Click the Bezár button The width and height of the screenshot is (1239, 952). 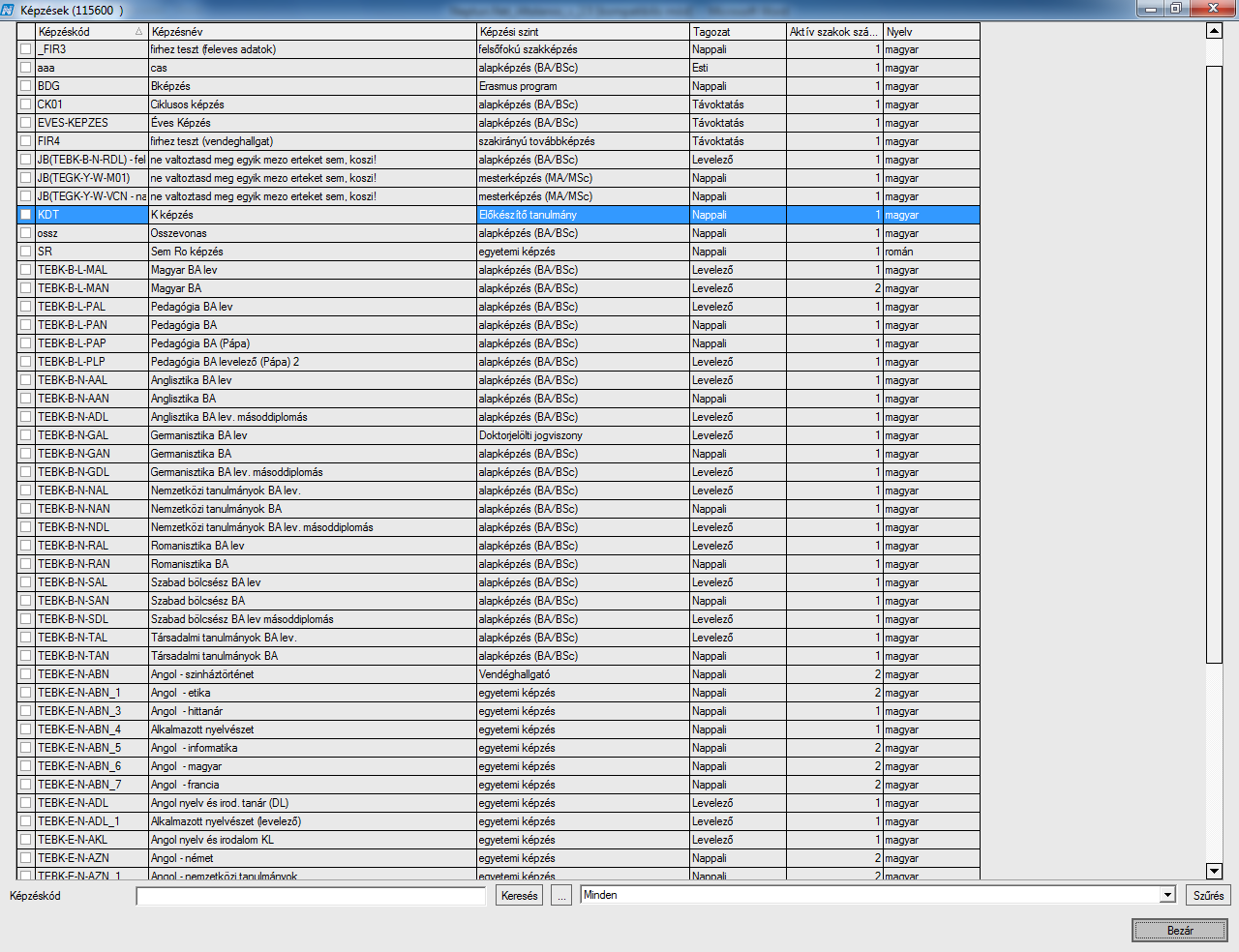click(1180, 931)
